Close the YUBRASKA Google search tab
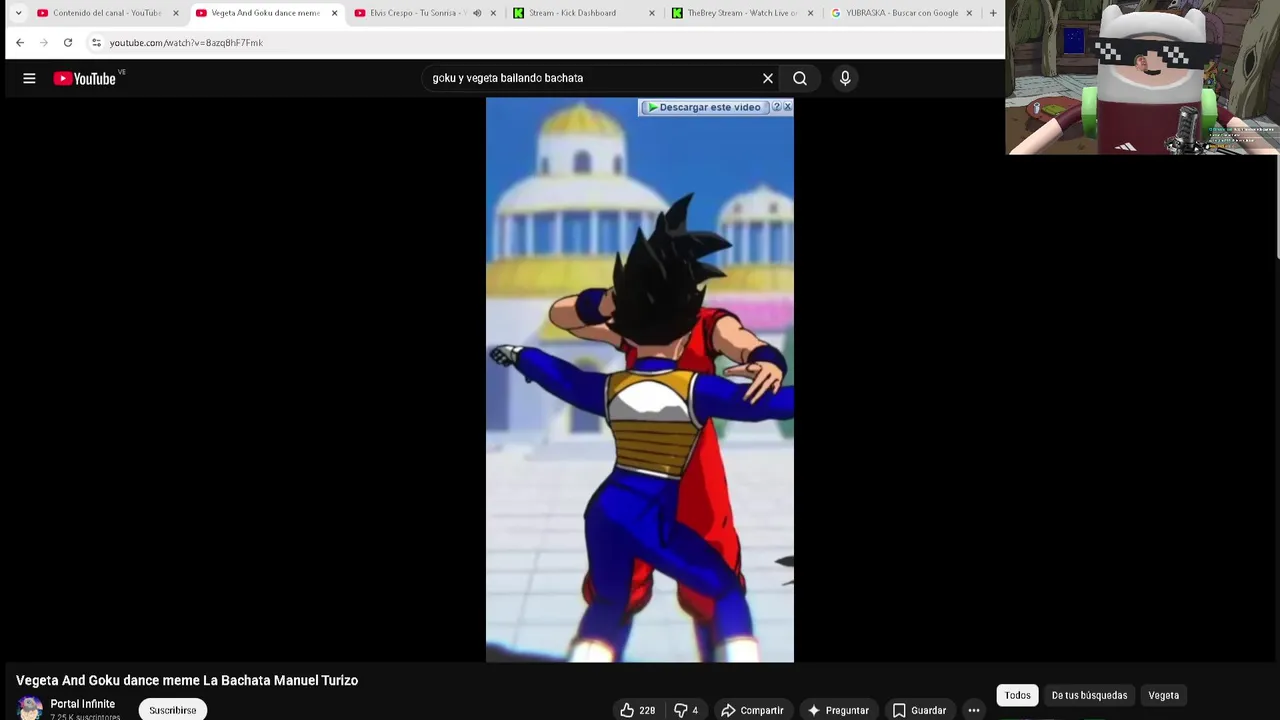Image resolution: width=1280 pixels, height=720 pixels. click(x=969, y=13)
